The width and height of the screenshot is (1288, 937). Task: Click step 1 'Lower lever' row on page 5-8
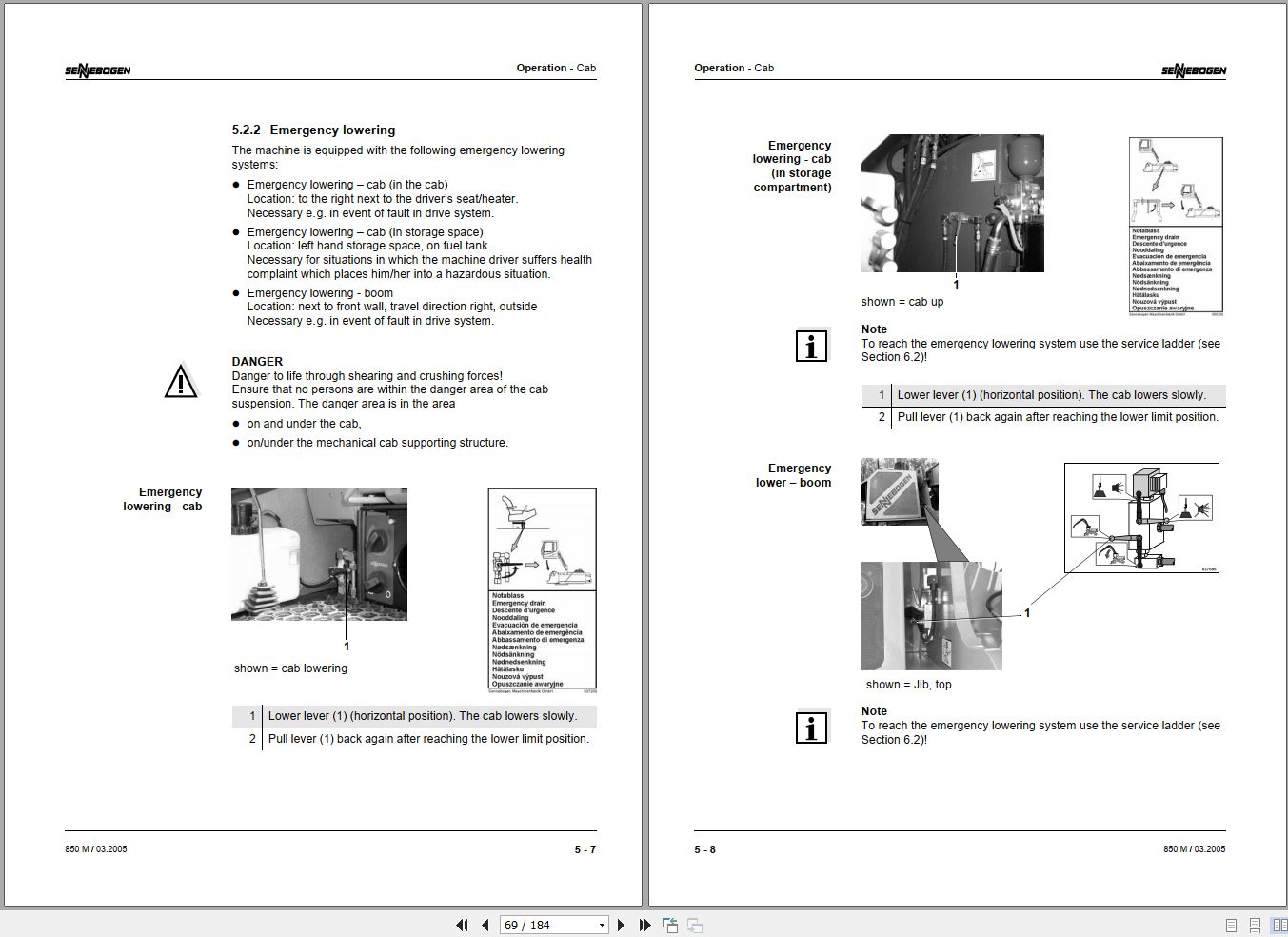tap(1043, 395)
